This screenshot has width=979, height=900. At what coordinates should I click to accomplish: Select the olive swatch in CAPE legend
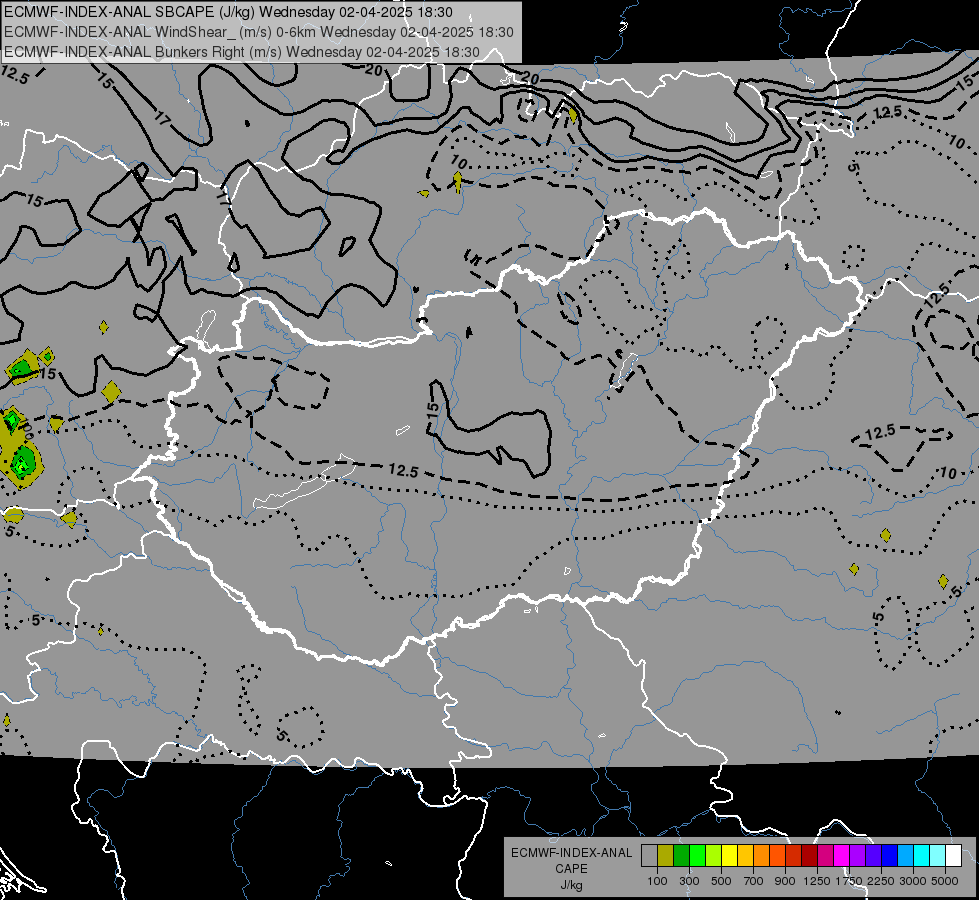pyautogui.click(x=666, y=855)
